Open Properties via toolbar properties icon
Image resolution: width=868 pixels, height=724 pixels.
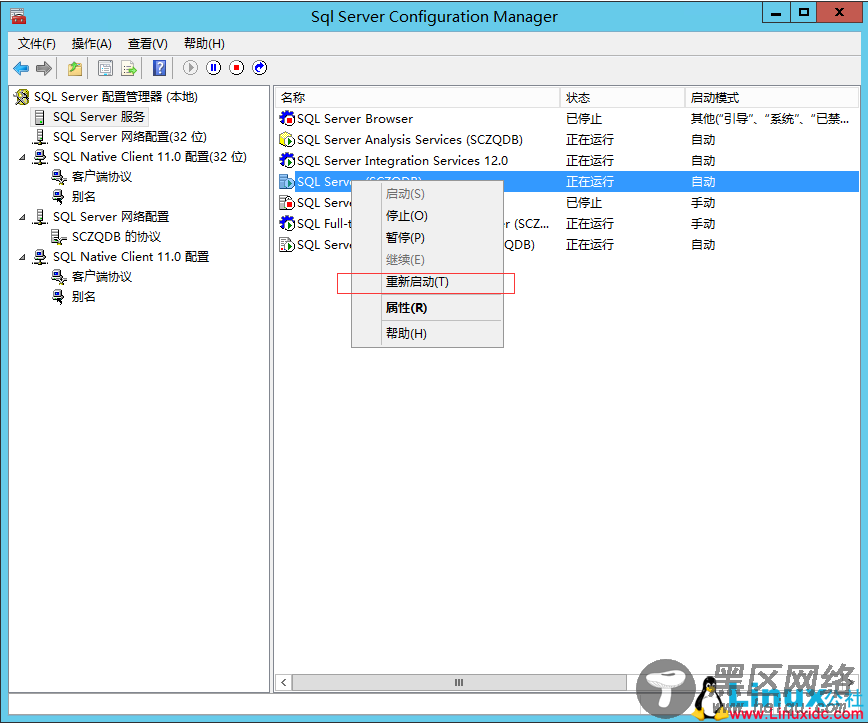tap(105, 68)
